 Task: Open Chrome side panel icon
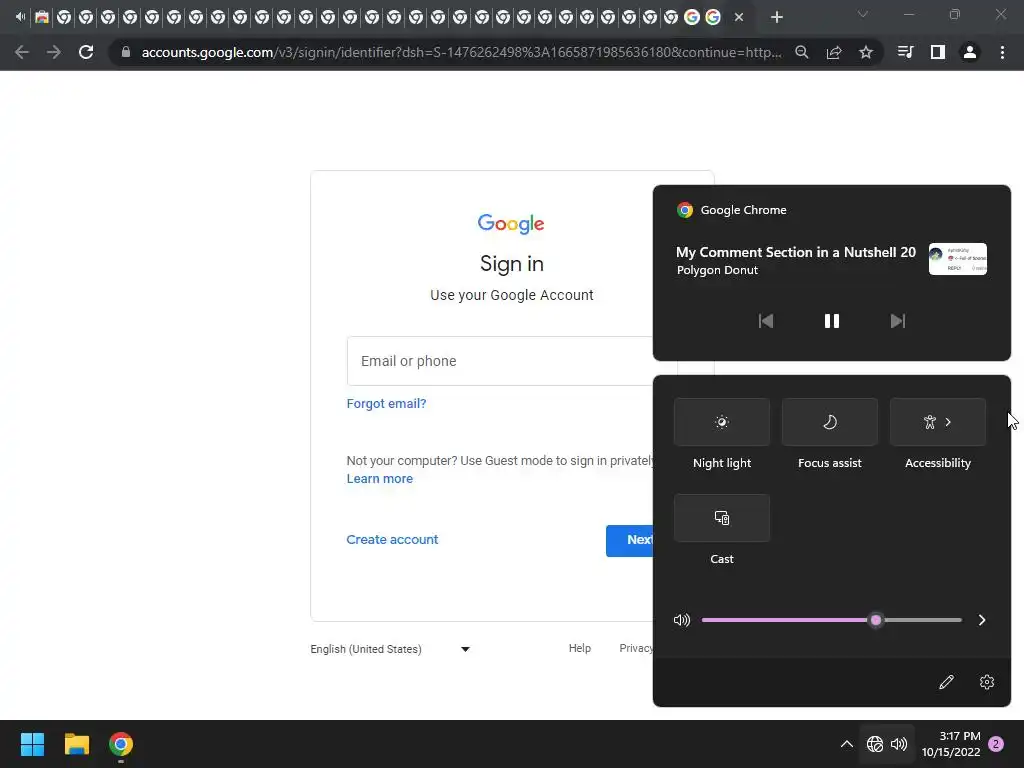(x=938, y=52)
